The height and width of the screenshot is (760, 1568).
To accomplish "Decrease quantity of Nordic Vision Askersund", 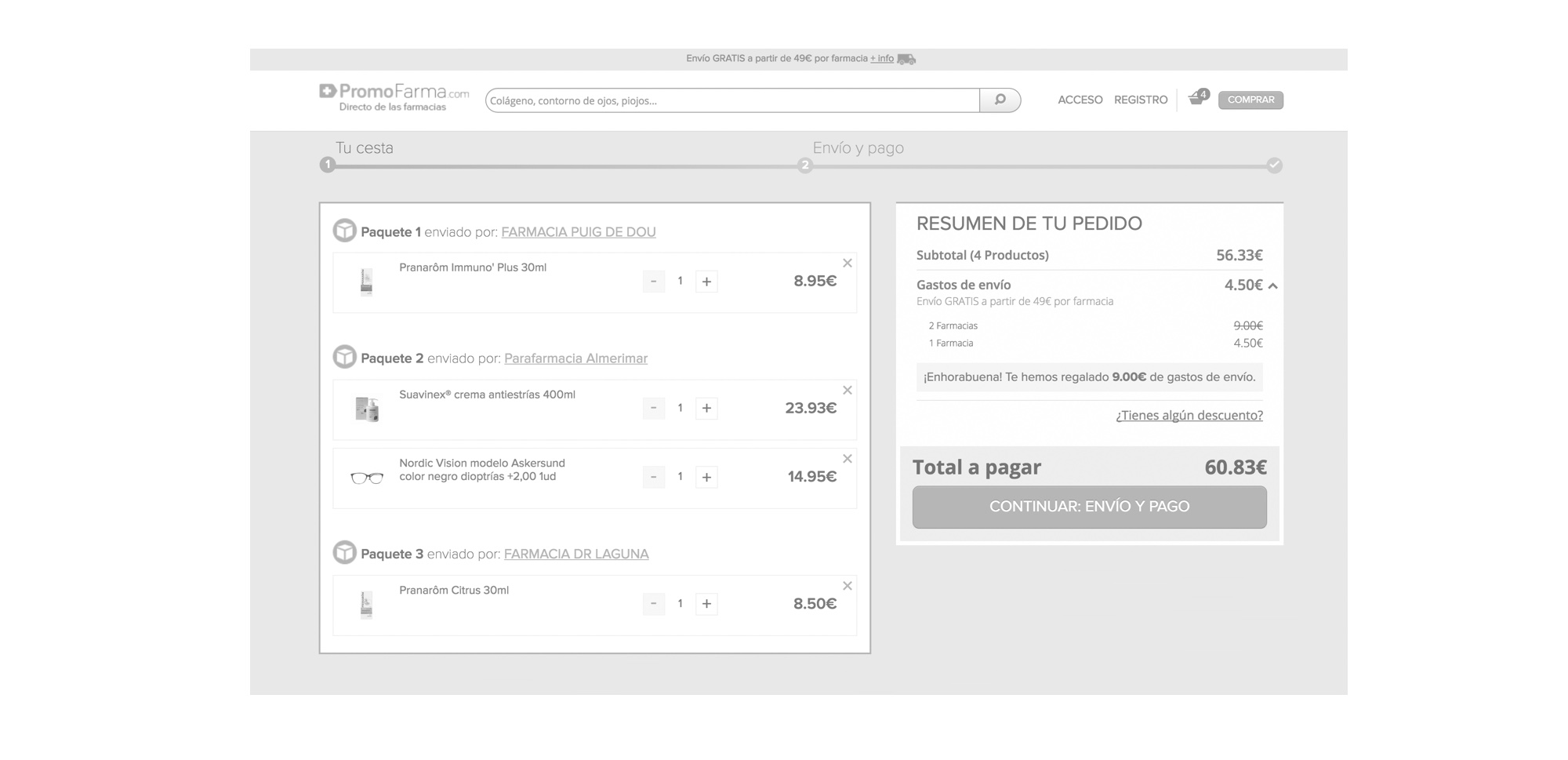I will (654, 477).
